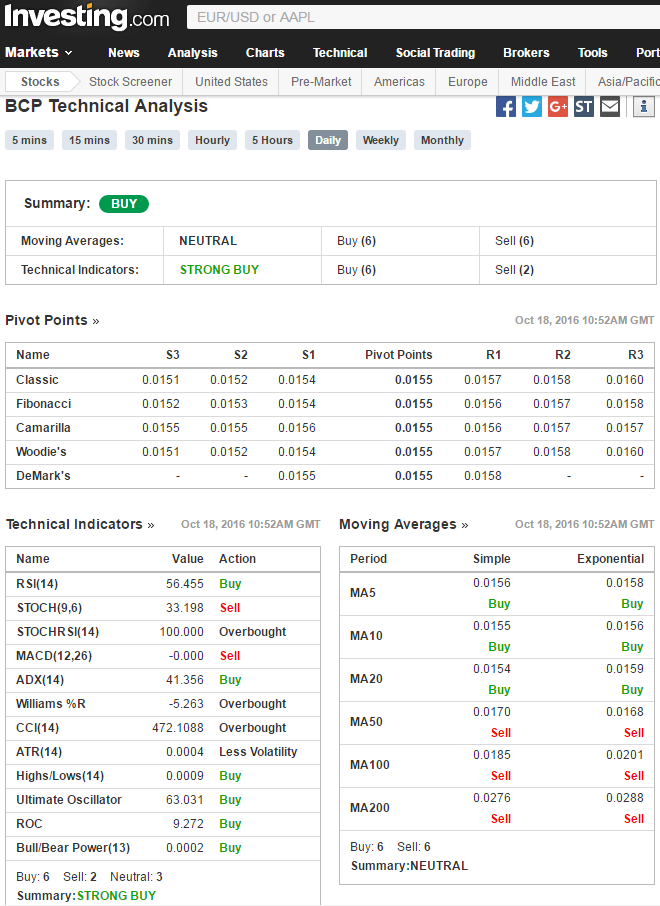Share on StockTwits via ST icon
Image resolution: width=660 pixels, height=906 pixels.
click(584, 106)
